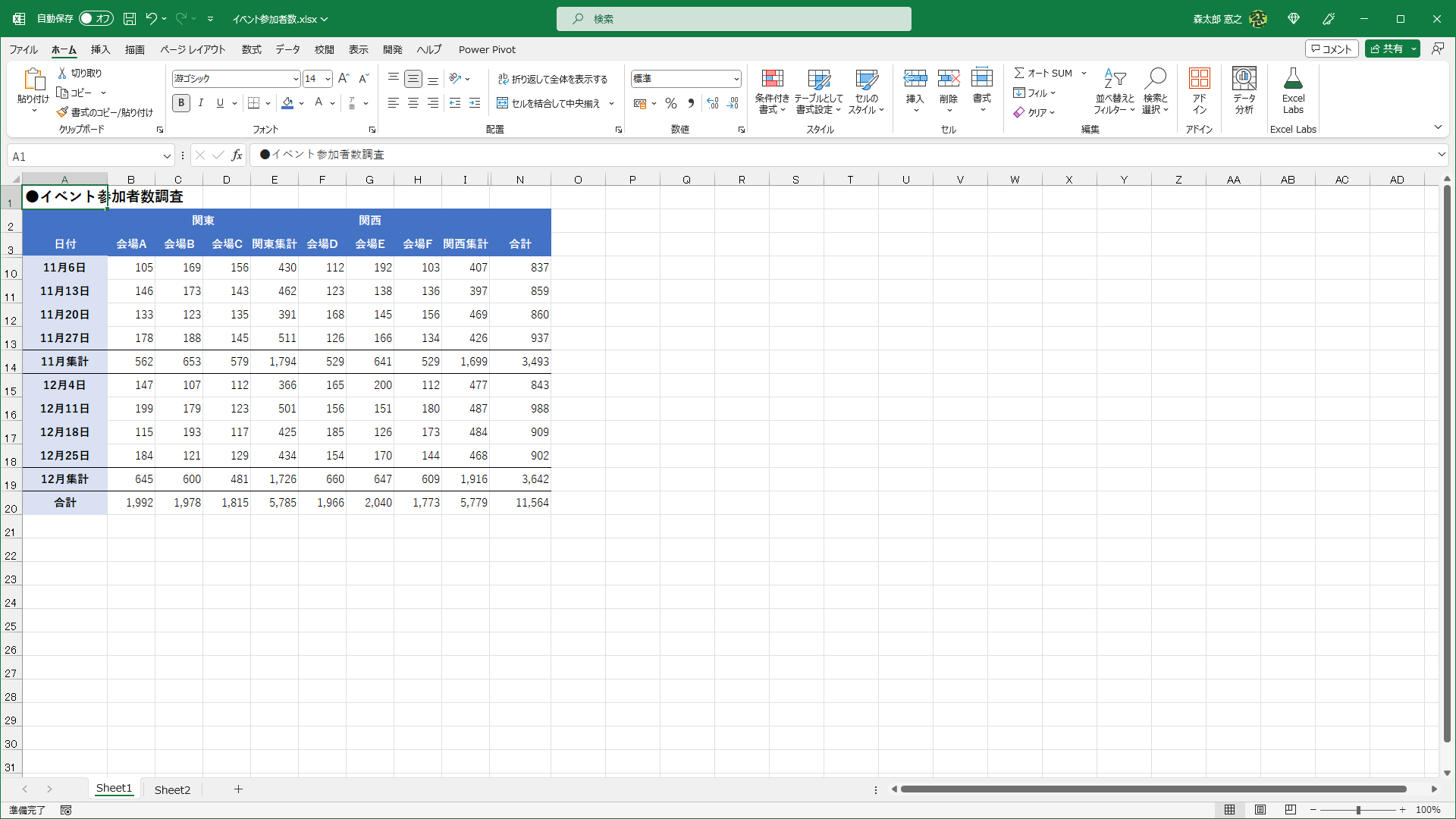
Task: Click the search box in title bar
Action: [733, 19]
